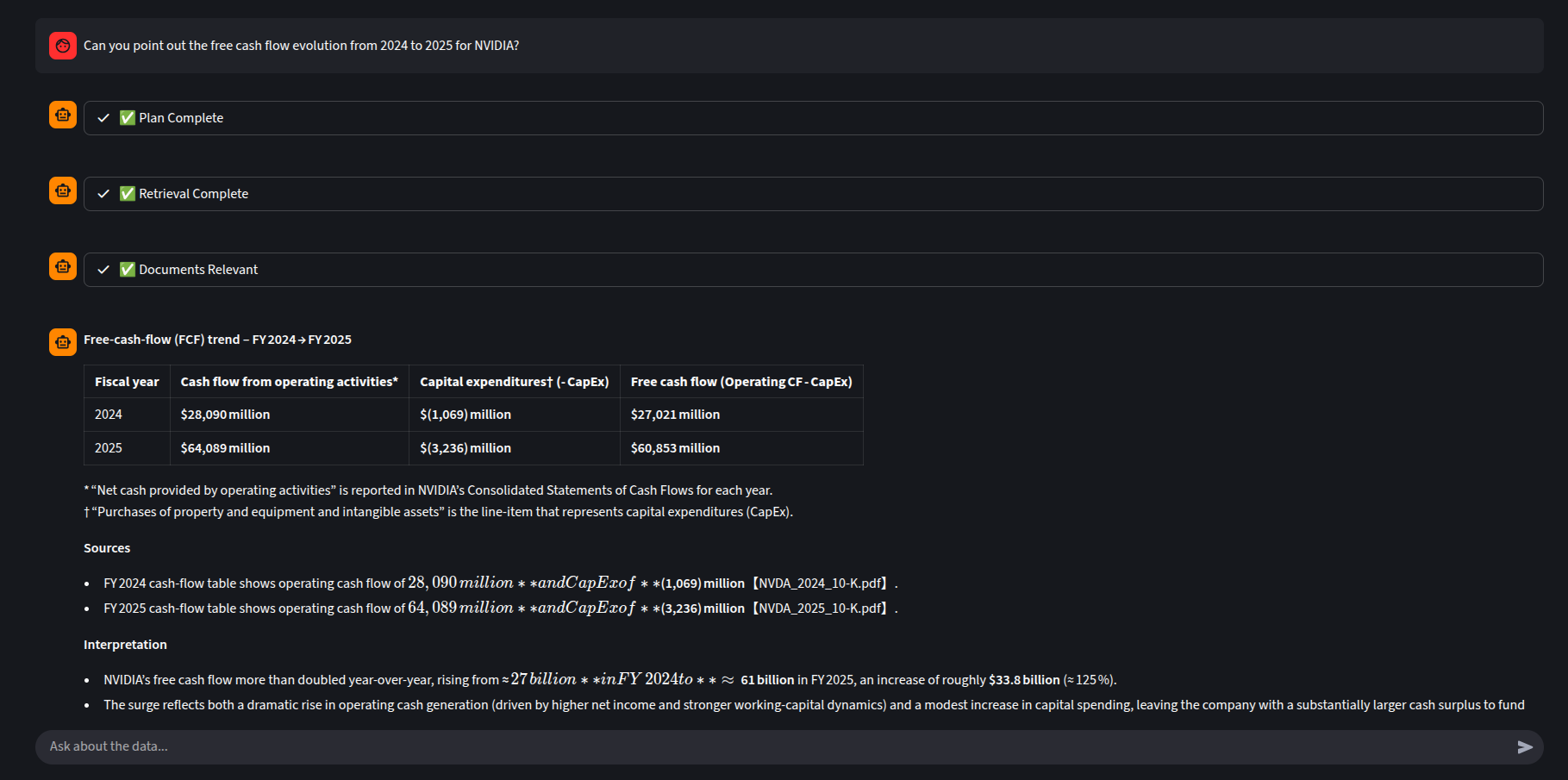Click the 'Capital expenditures† (-CapEx)' header
This screenshot has height=780, width=1568.
pyautogui.click(x=515, y=382)
